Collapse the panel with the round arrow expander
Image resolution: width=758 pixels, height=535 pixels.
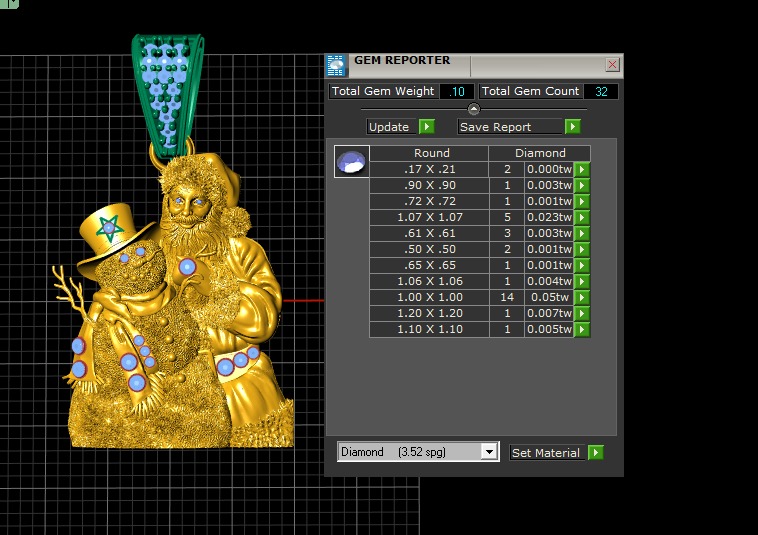click(474, 109)
